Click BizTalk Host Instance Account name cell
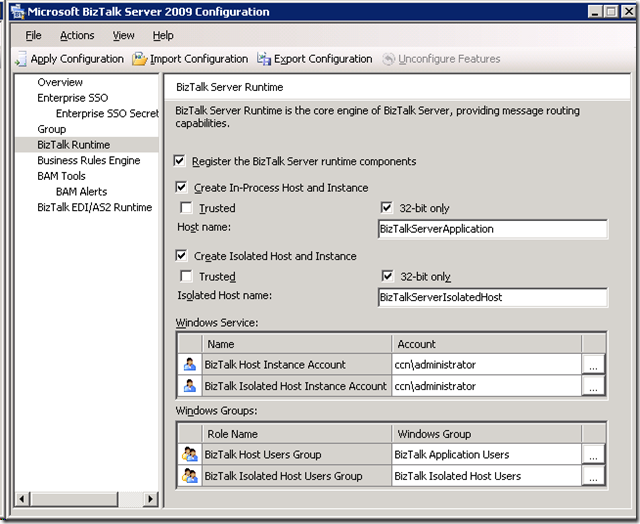This screenshot has height=524, width=640. pyautogui.click(x=297, y=364)
